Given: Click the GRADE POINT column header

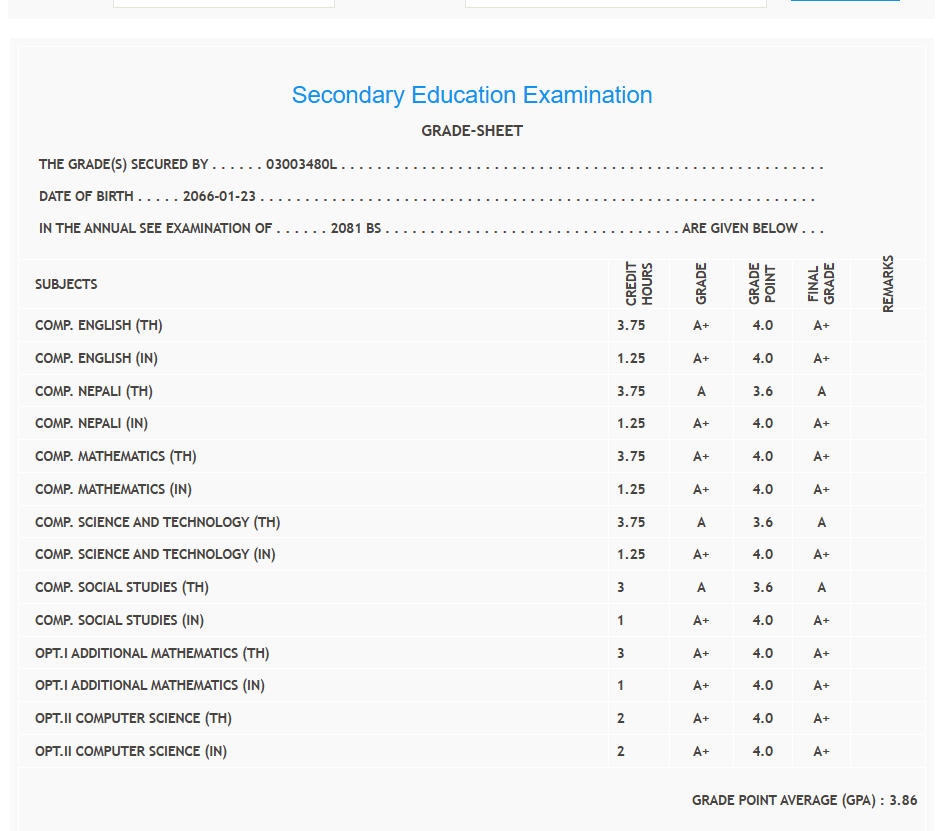Looking at the screenshot, I should coord(762,284).
